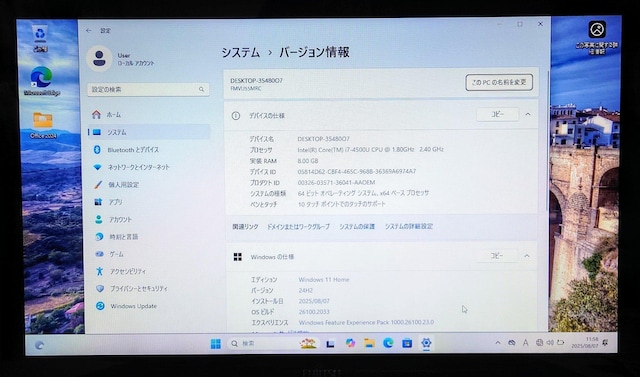Click the Windows 11 Home edition text
640x377 pixels.
pyautogui.click(x=324, y=279)
